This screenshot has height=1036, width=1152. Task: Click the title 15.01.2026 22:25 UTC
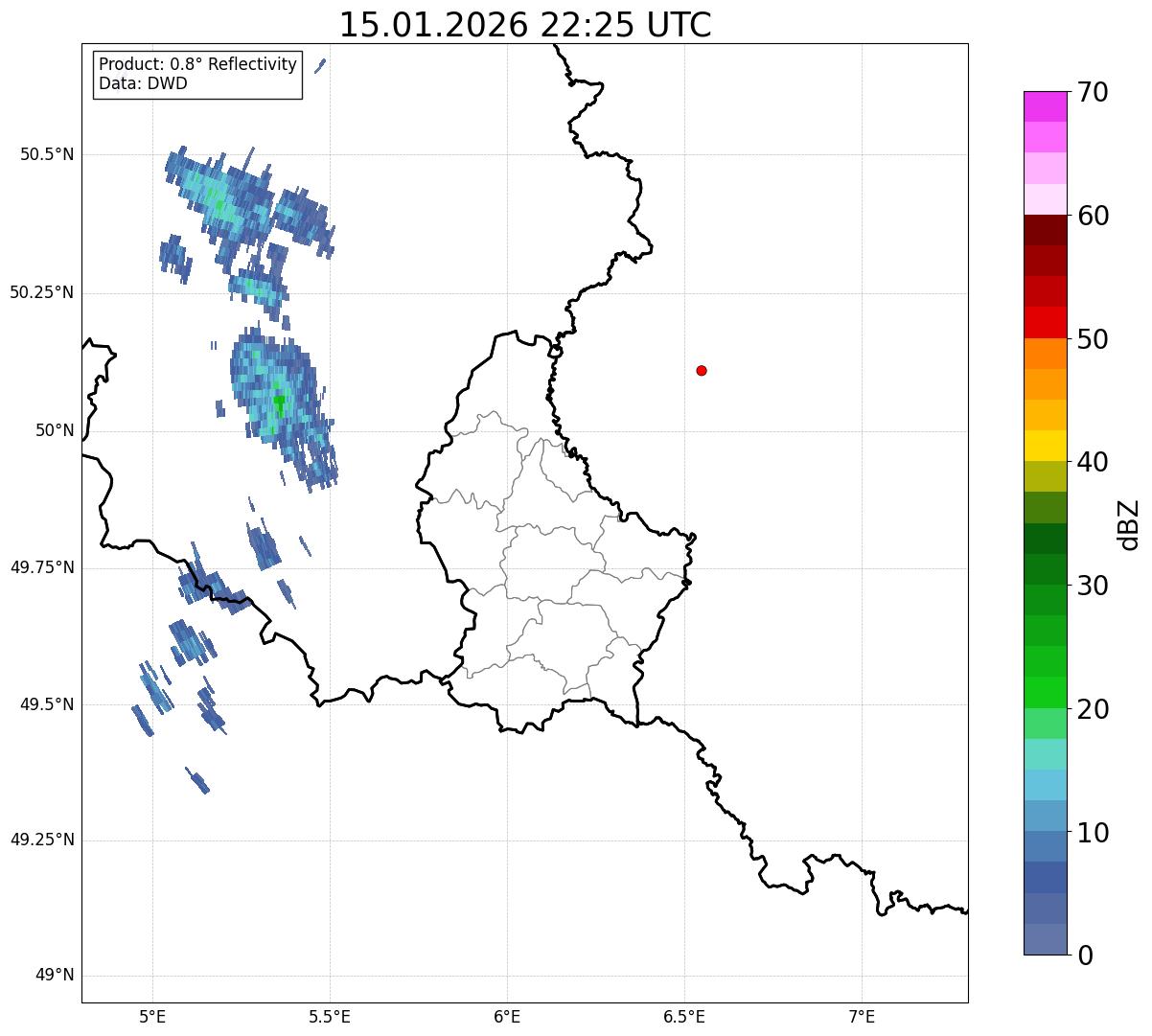525,25
